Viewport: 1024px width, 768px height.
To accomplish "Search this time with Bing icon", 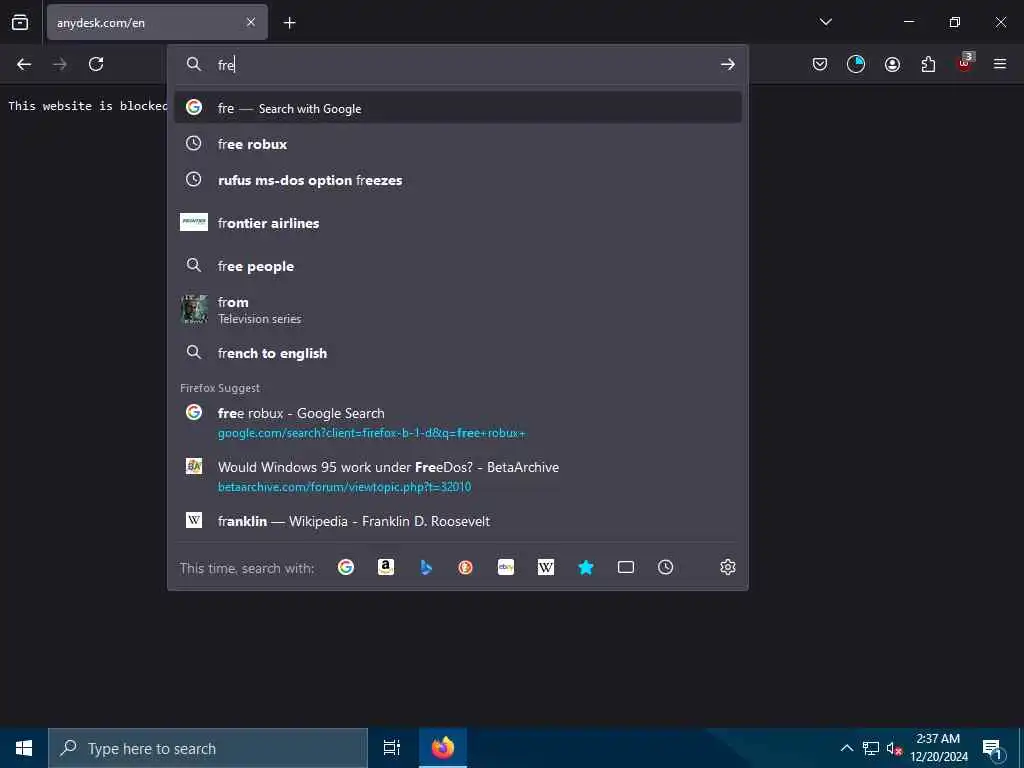I will 426,567.
